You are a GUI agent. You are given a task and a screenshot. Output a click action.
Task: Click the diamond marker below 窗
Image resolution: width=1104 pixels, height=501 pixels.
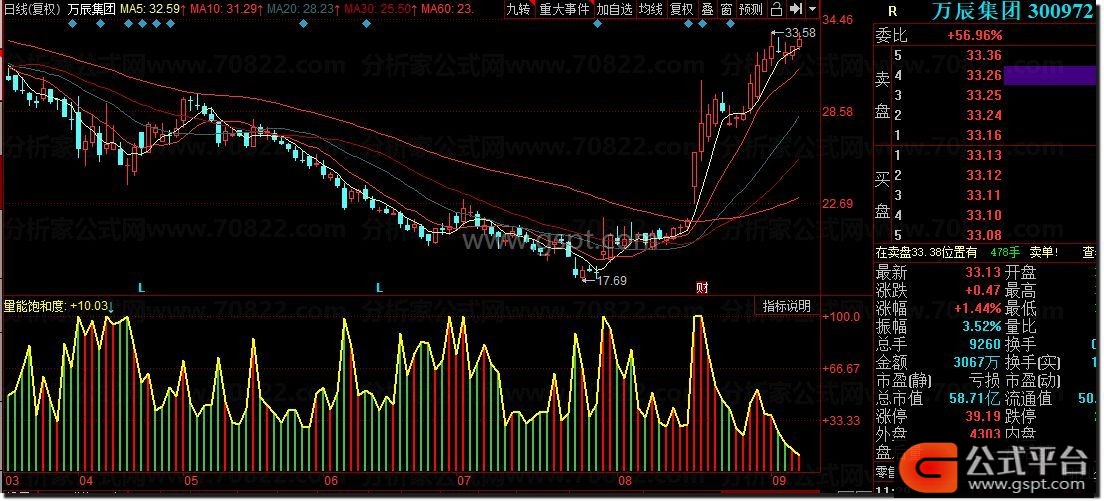click(x=731, y=24)
